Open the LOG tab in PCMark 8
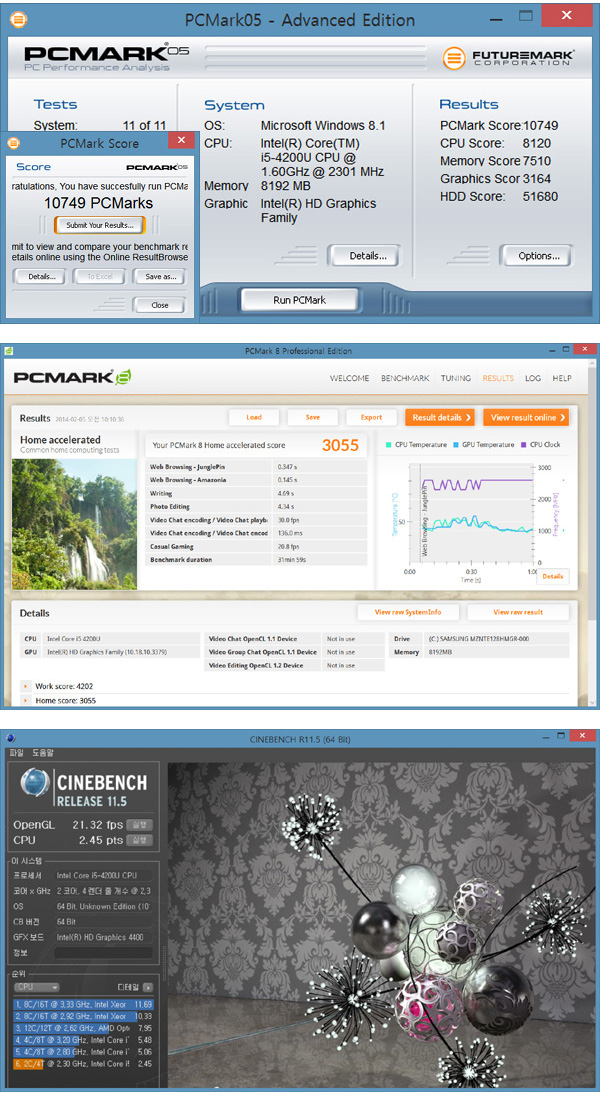Image resolution: width=600 pixels, height=1096 pixels. tap(533, 378)
